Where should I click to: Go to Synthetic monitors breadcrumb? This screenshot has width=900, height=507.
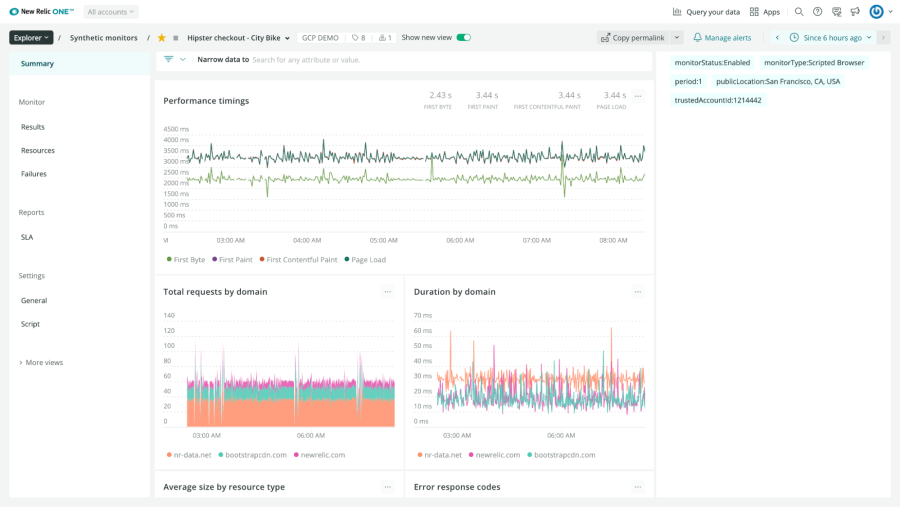pos(104,38)
